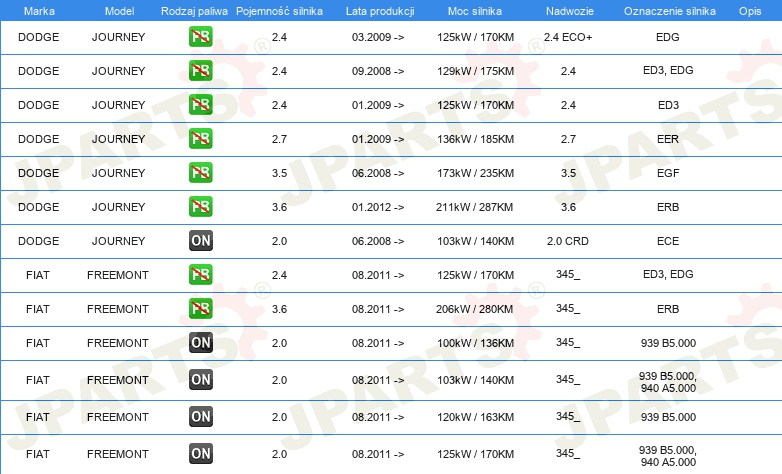Click 103kW / 140KM in Dodge Journey row
The height and width of the screenshot is (474, 782).
(x=475, y=241)
